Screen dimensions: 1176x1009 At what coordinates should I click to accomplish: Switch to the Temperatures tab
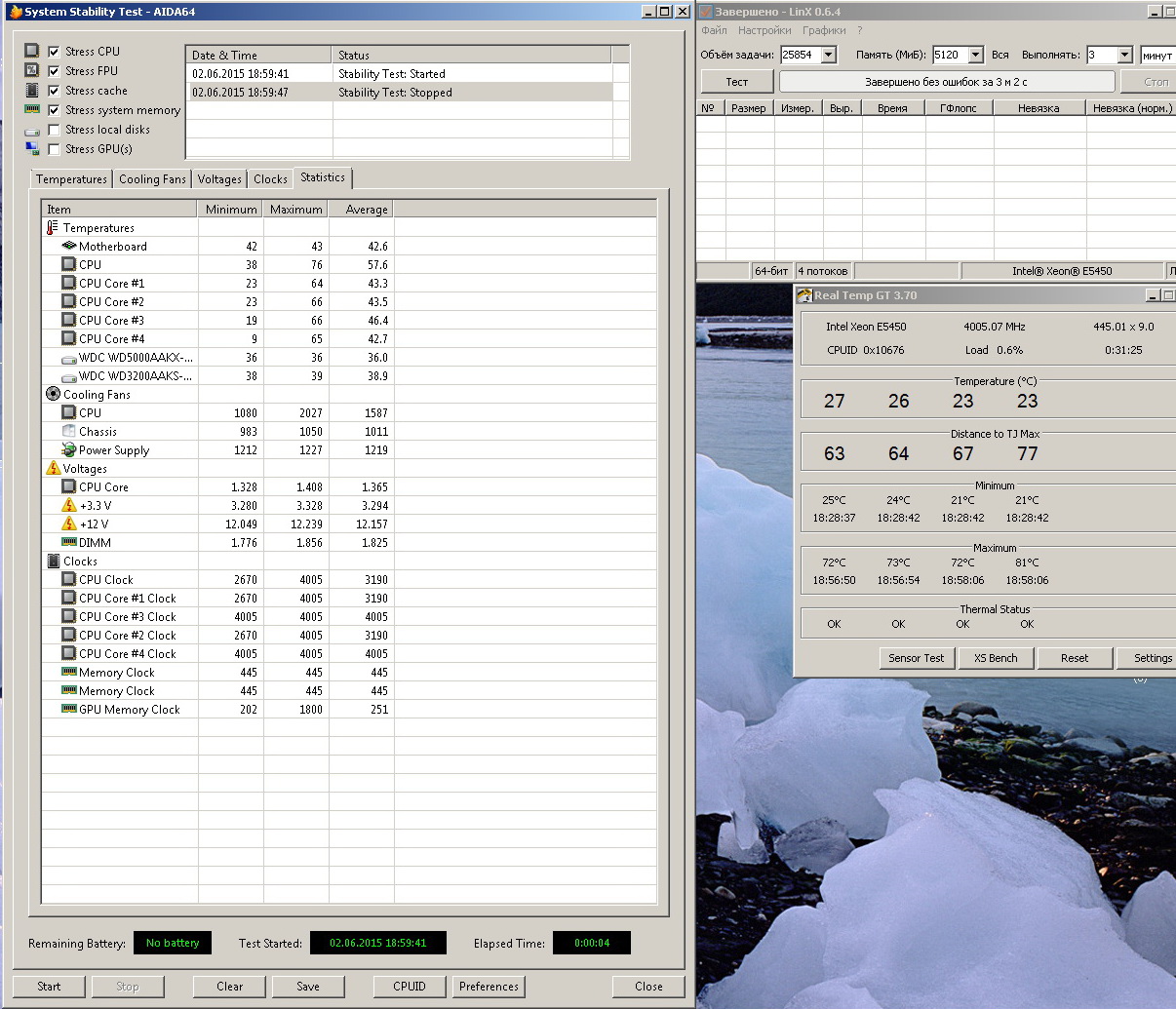click(x=71, y=179)
